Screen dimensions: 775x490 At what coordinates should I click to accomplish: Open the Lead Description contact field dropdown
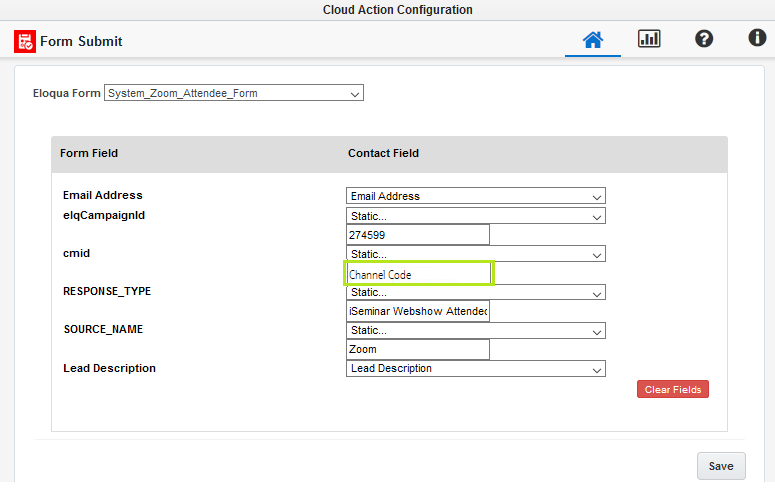(x=475, y=369)
